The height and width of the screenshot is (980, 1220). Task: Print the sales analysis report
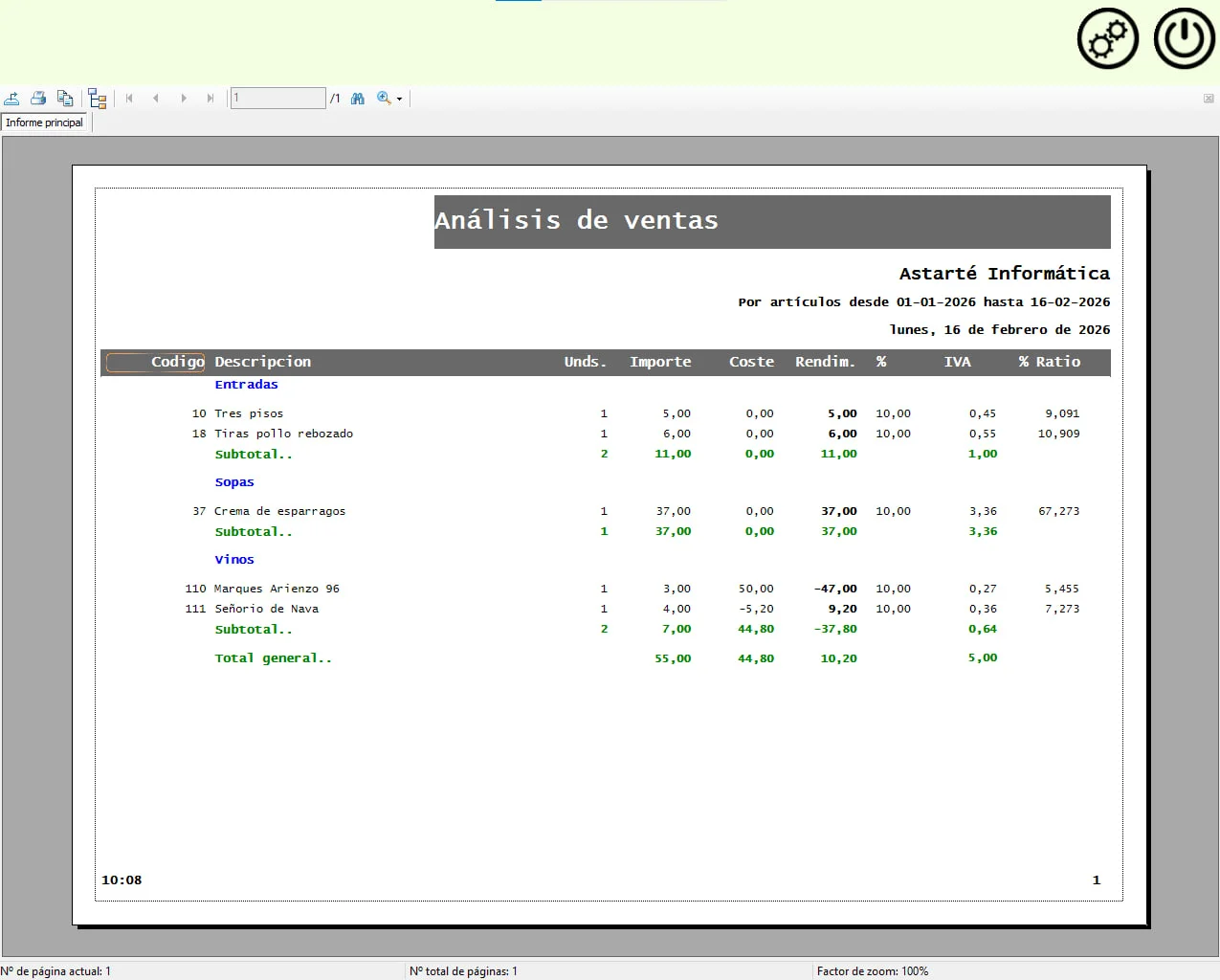(x=38, y=99)
